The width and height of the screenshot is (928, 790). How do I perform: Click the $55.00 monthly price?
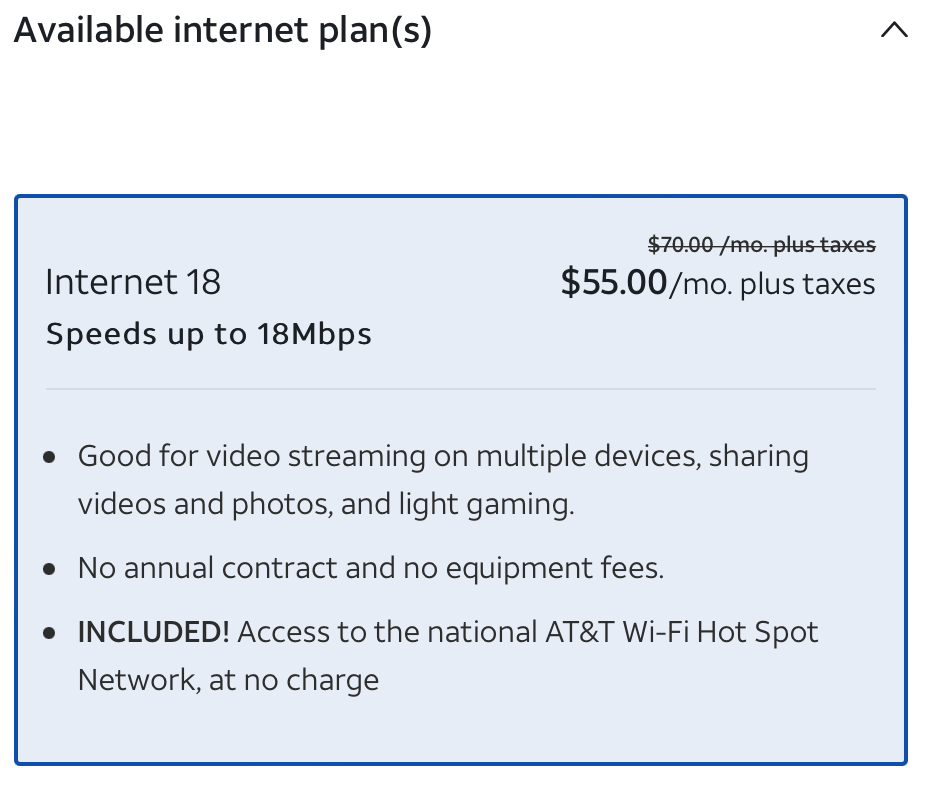click(x=613, y=283)
